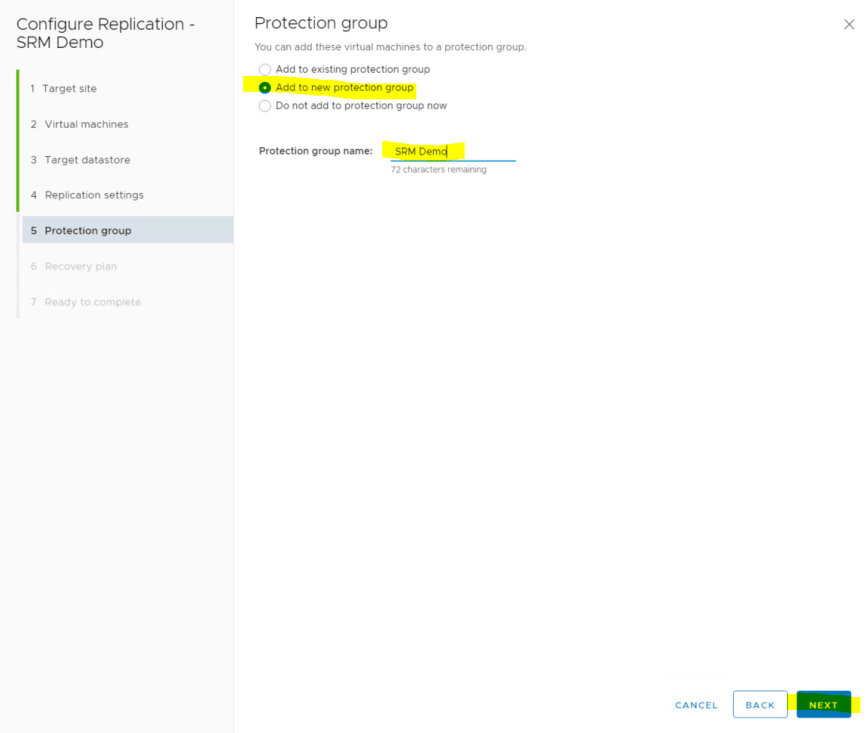Choose 'Add to new protection group' radio

tap(265, 88)
